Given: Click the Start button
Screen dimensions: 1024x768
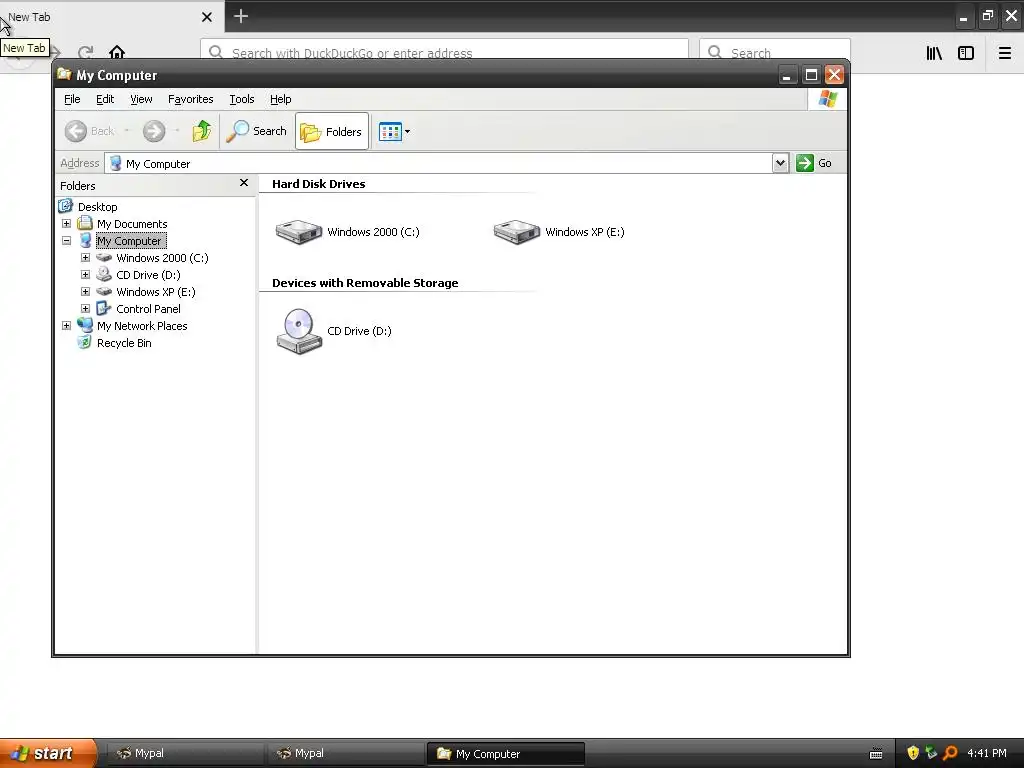Looking at the screenshot, I should [48, 753].
